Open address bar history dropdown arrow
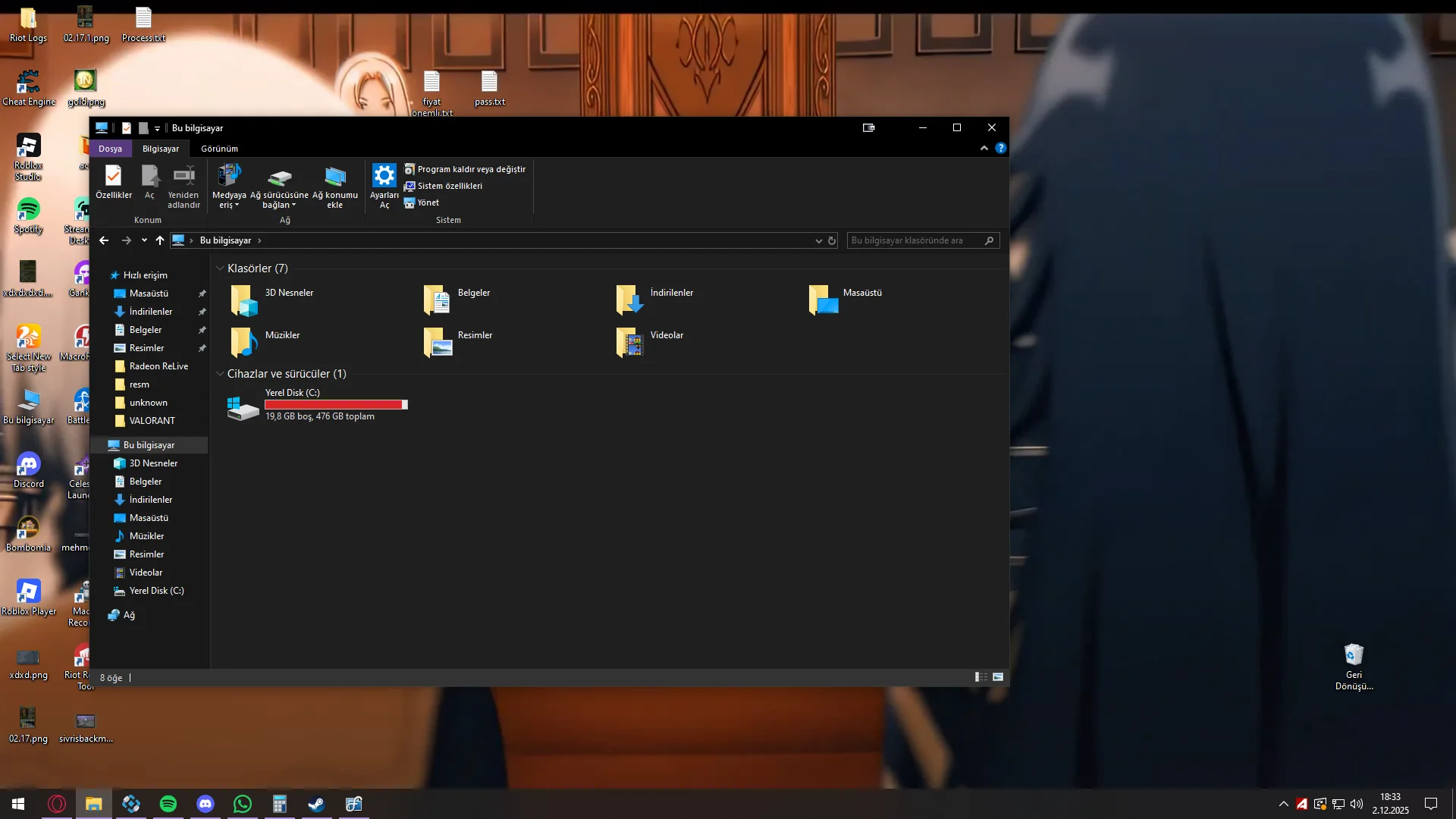 [x=818, y=240]
